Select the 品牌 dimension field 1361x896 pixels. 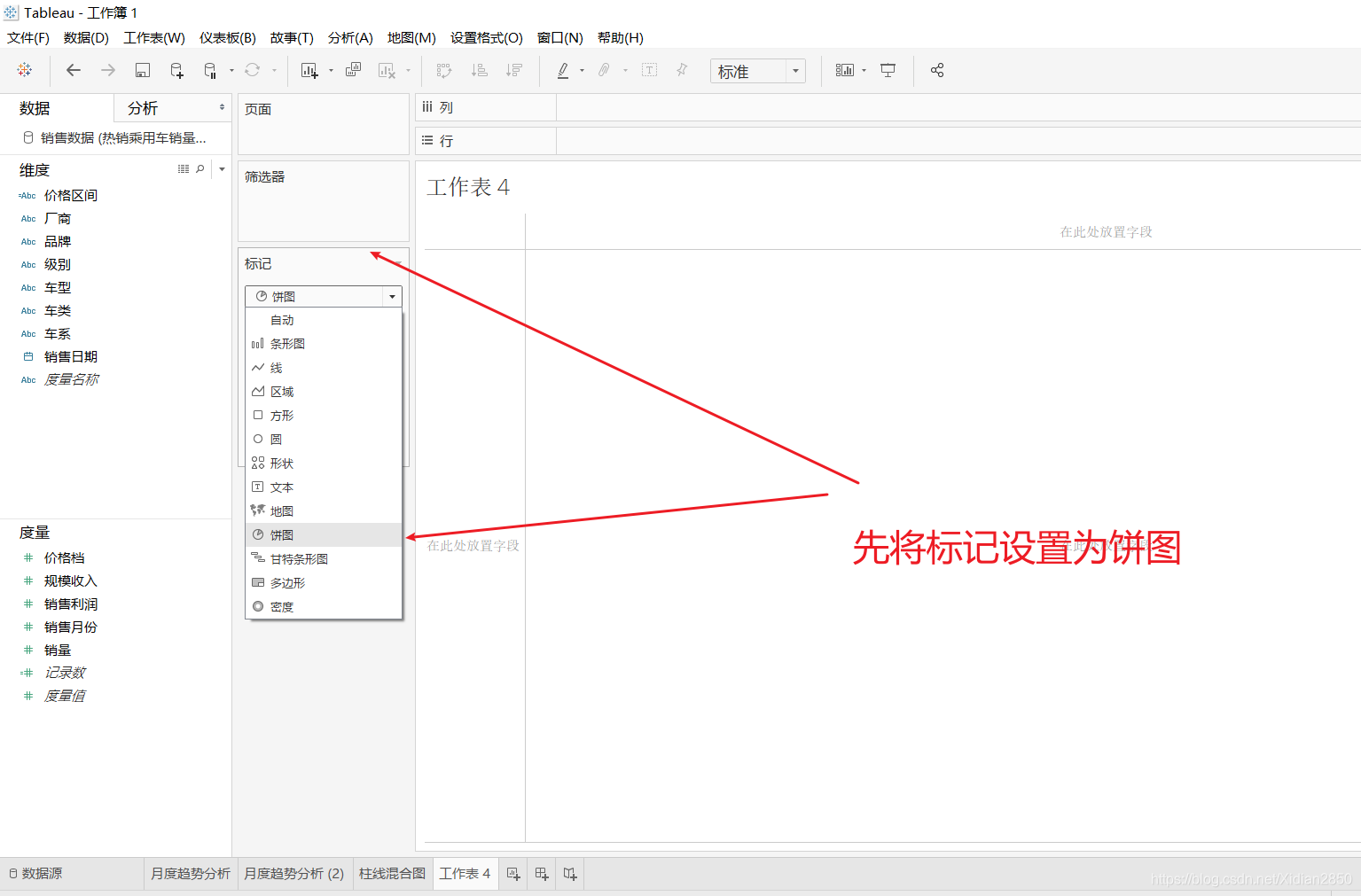[x=58, y=242]
